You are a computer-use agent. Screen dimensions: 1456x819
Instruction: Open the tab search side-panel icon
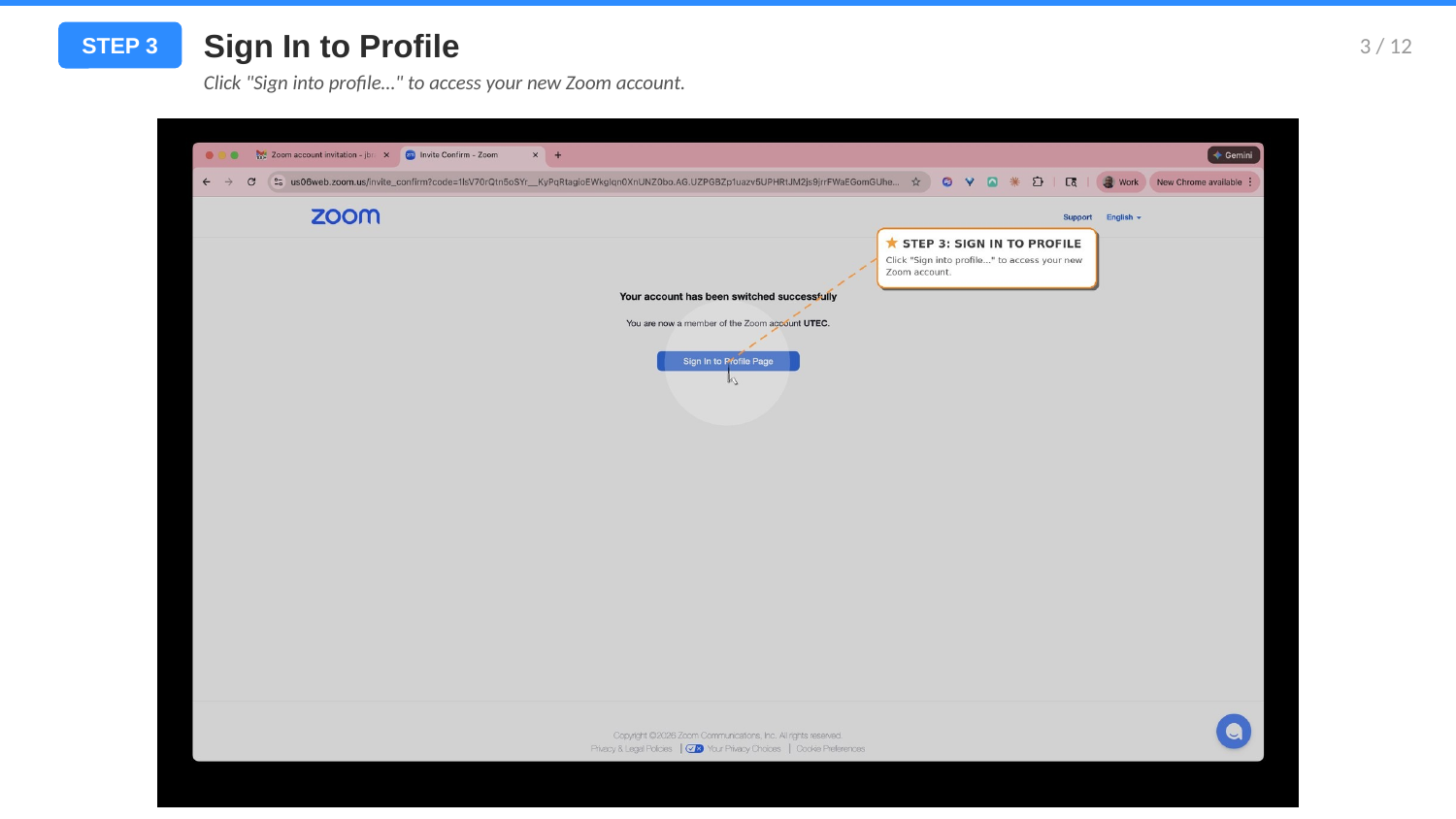pos(1072,181)
